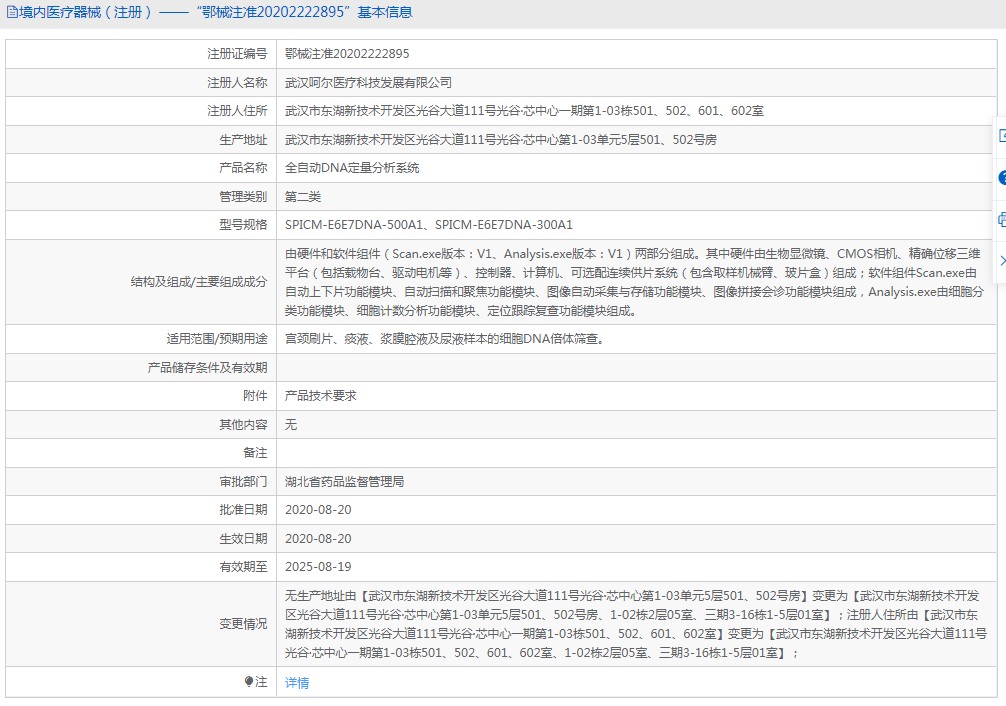This screenshot has width=1006, height=706.
Task: Click the 生产地址 row label
Action: tap(243, 140)
